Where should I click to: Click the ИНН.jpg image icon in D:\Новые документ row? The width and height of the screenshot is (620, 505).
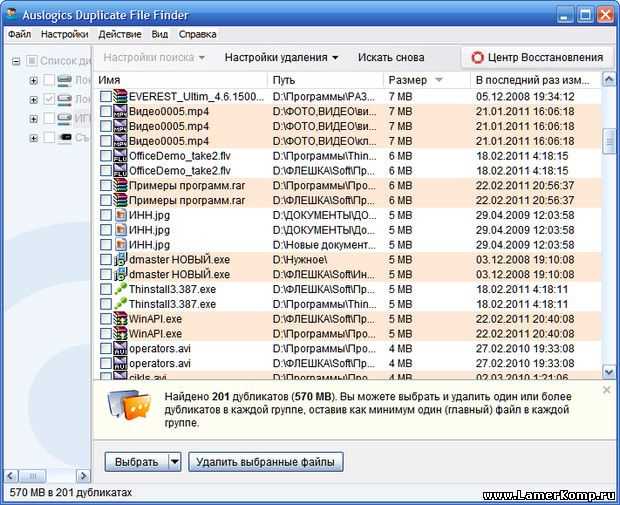coord(120,244)
